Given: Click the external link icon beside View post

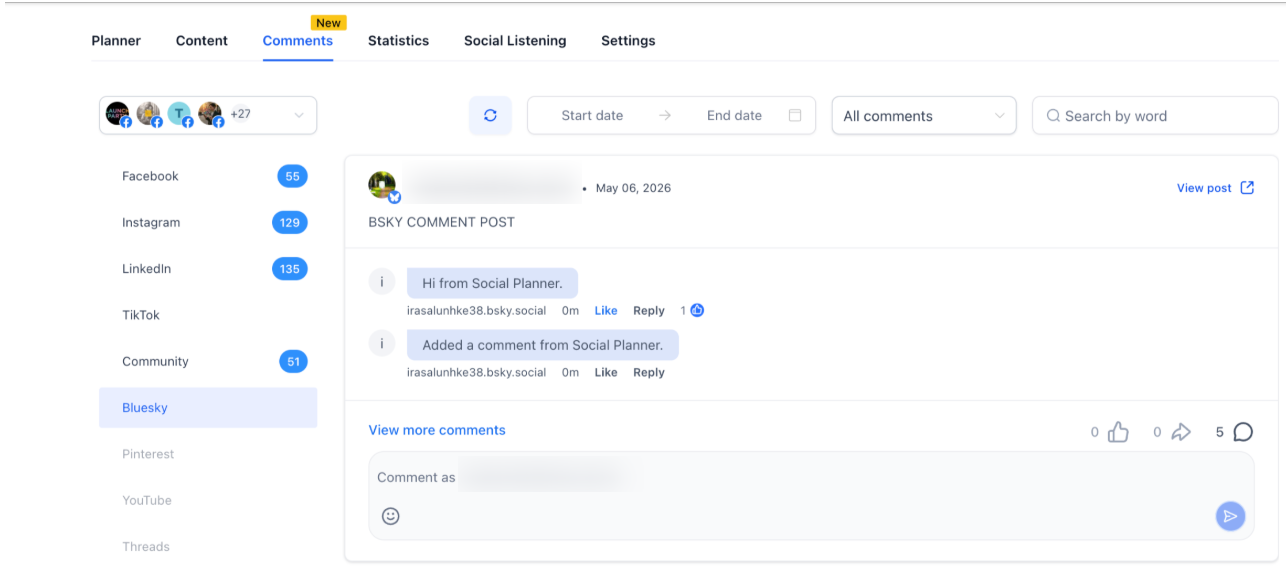Looking at the screenshot, I should [1247, 188].
